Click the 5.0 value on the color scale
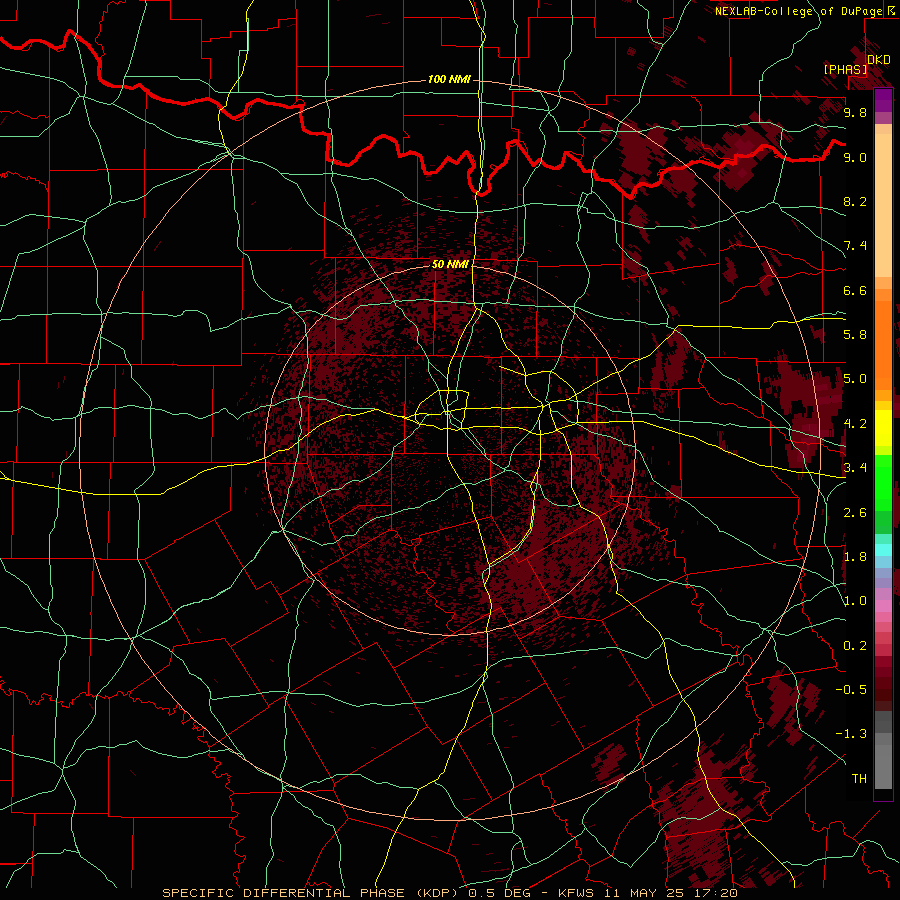 [855, 379]
